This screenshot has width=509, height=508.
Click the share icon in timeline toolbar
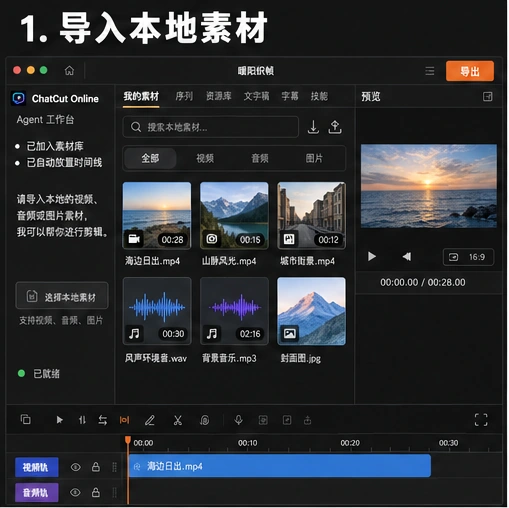[x=307, y=420]
